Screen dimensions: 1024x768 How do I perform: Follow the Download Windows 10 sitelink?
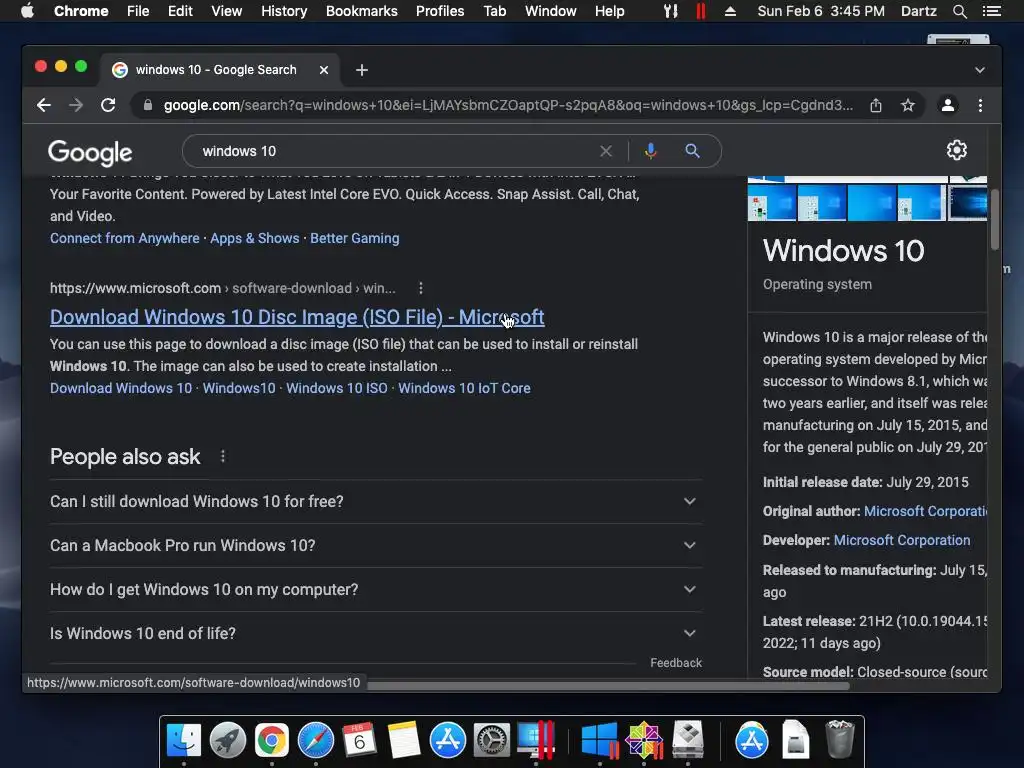(x=121, y=388)
